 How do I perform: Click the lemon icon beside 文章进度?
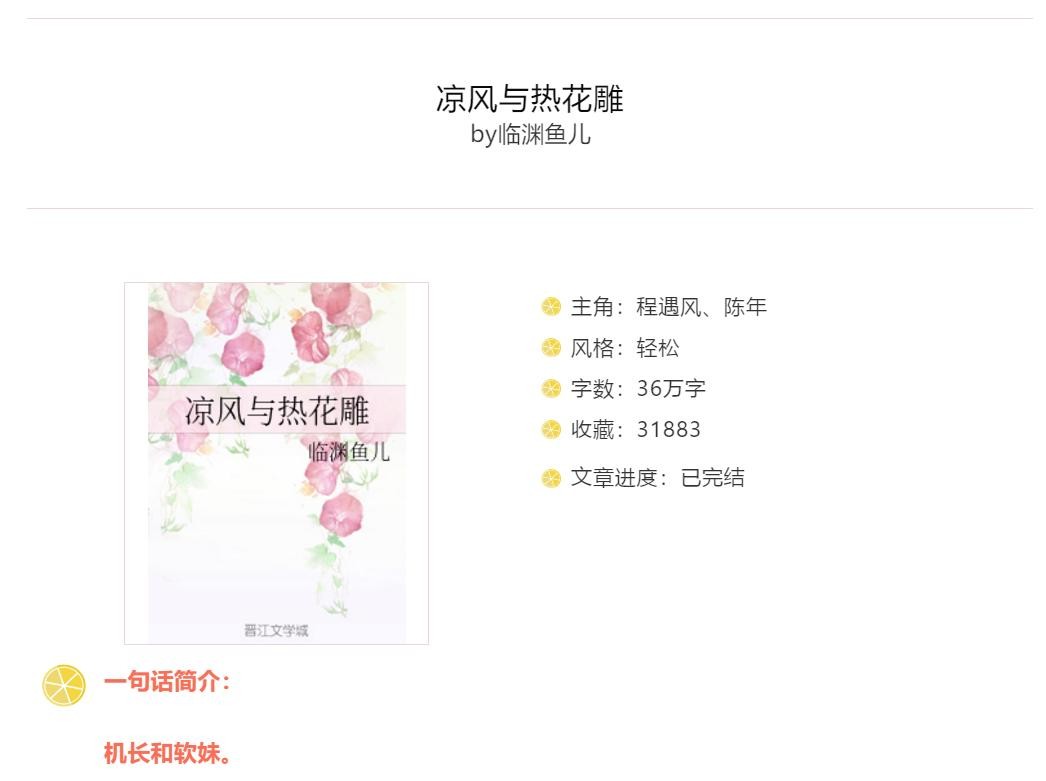pyautogui.click(x=551, y=478)
